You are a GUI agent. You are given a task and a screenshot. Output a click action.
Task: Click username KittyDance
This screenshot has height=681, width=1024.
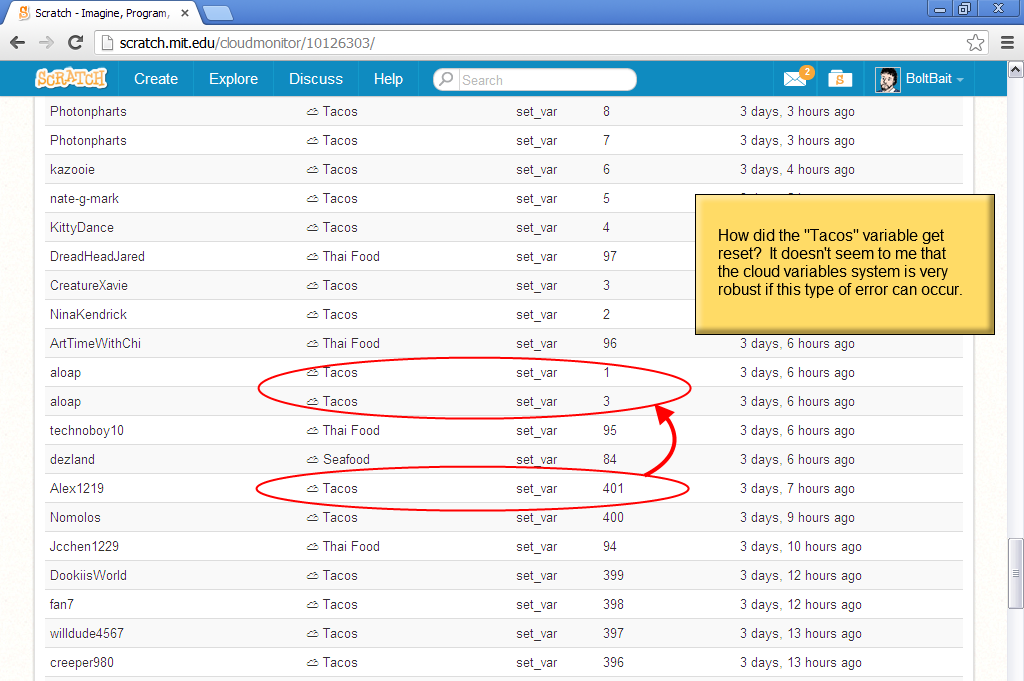(82, 228)
